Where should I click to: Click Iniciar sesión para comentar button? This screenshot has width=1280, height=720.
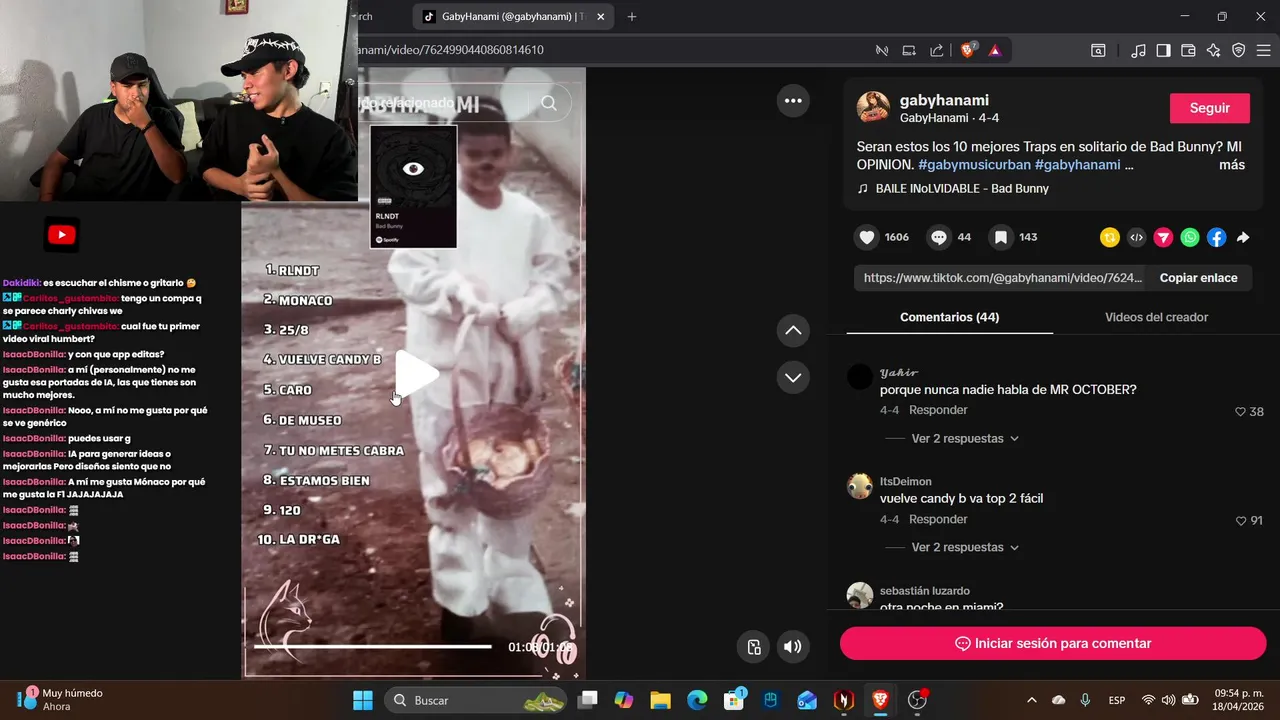(x=1053, y=644)
